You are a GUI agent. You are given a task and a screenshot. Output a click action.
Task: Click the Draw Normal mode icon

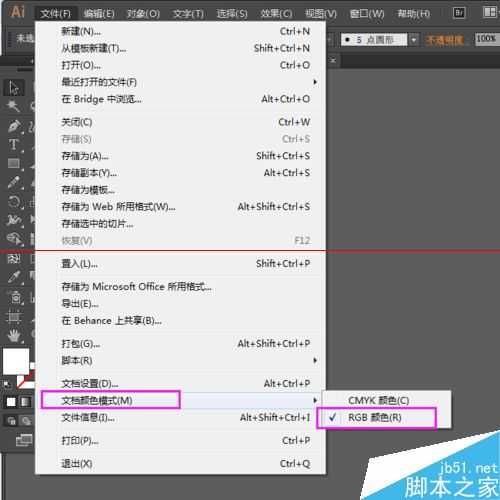(x=12, y=421)
